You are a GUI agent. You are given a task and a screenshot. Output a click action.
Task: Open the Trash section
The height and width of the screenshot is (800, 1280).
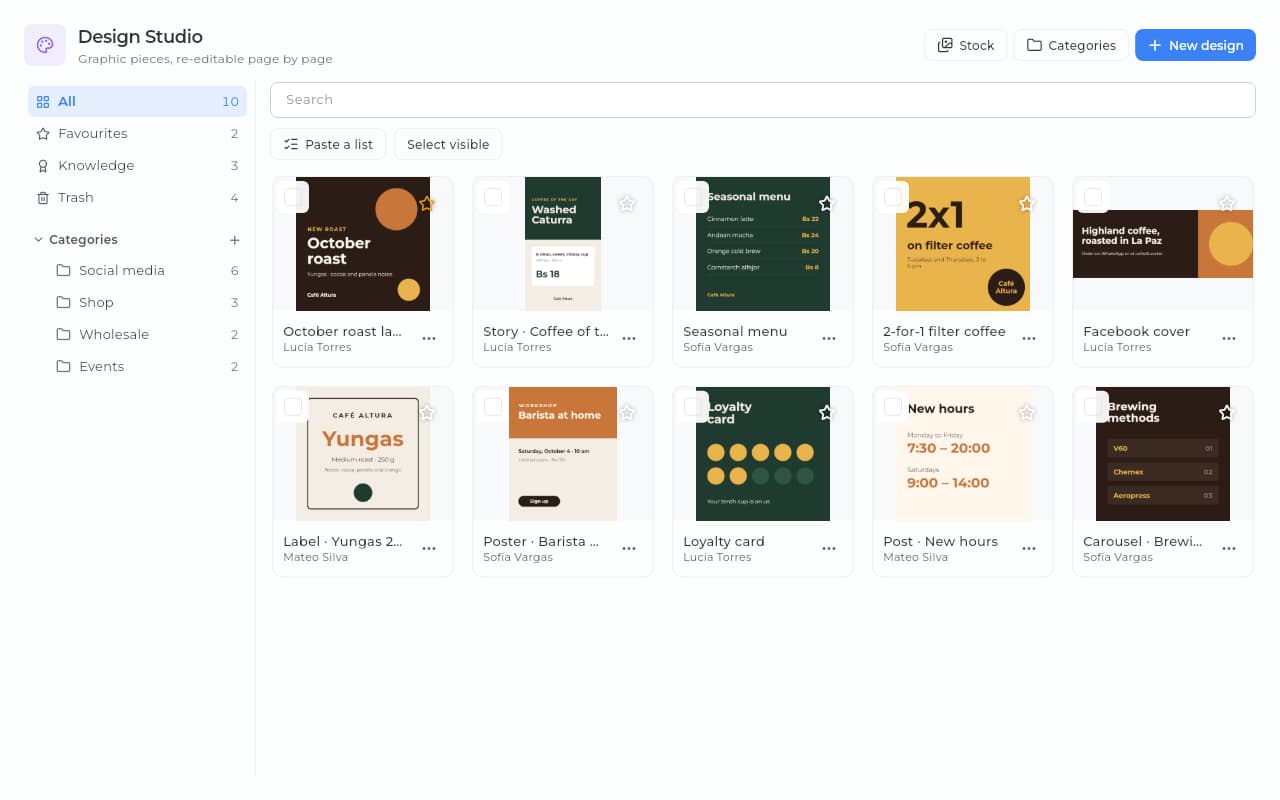click(137, 197)
